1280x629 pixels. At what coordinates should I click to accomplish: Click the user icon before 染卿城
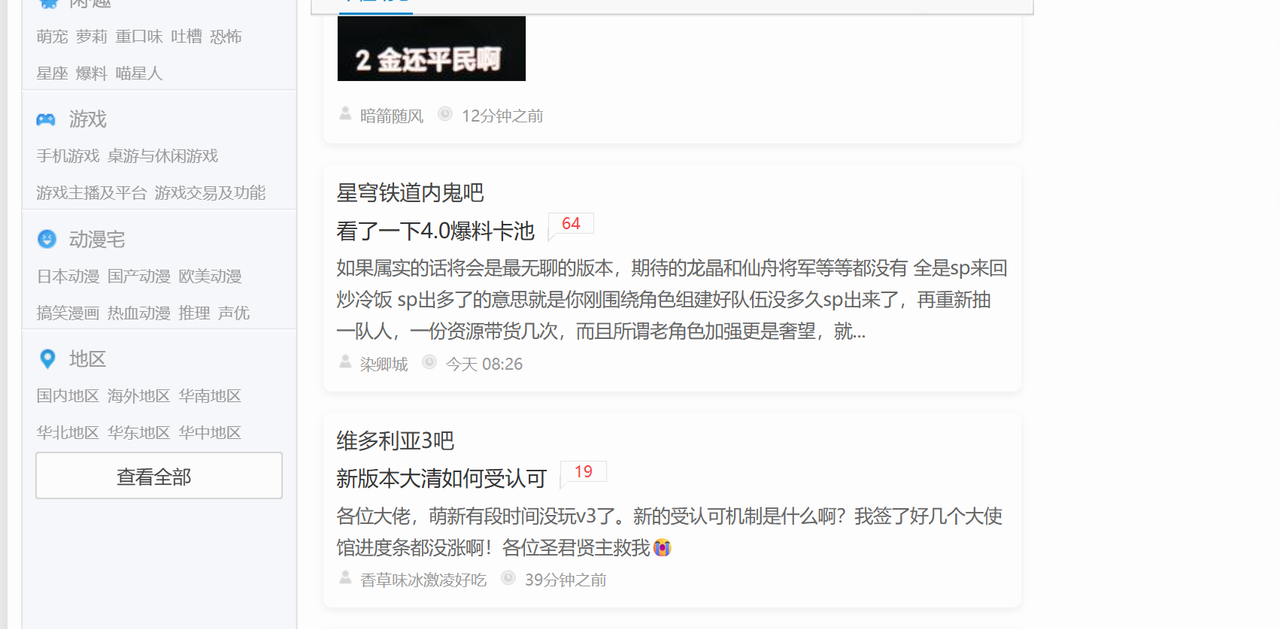point(345,363)
